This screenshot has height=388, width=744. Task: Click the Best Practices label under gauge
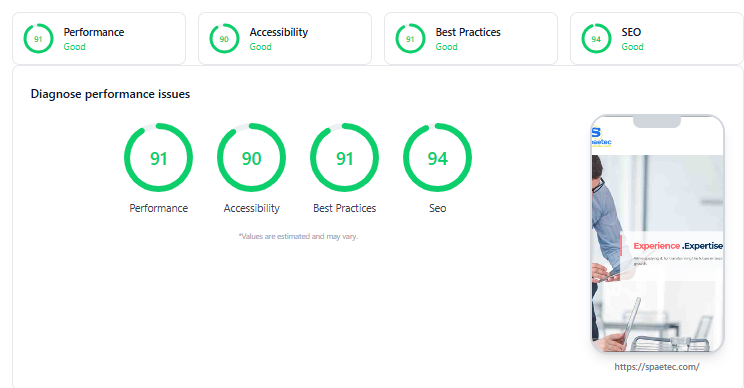pyautogui.click(x=344, y=208)
